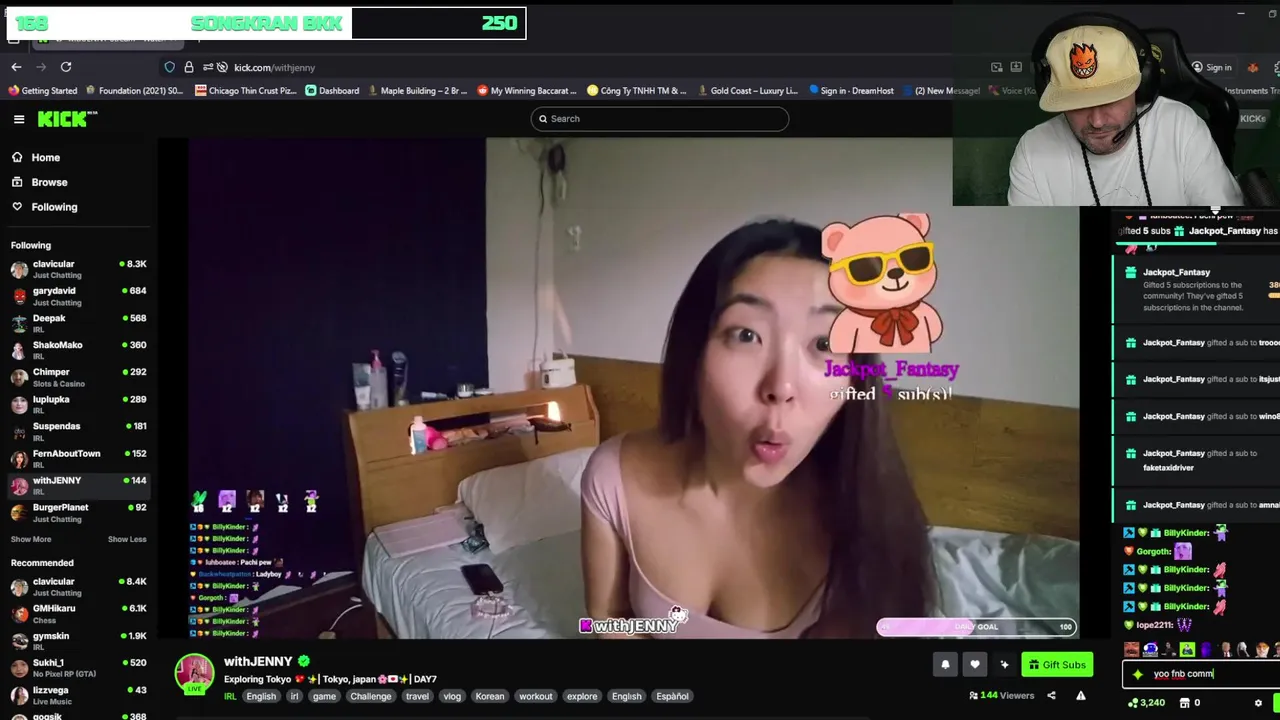Click the withJENNY verified badge

tap(304, 661)
